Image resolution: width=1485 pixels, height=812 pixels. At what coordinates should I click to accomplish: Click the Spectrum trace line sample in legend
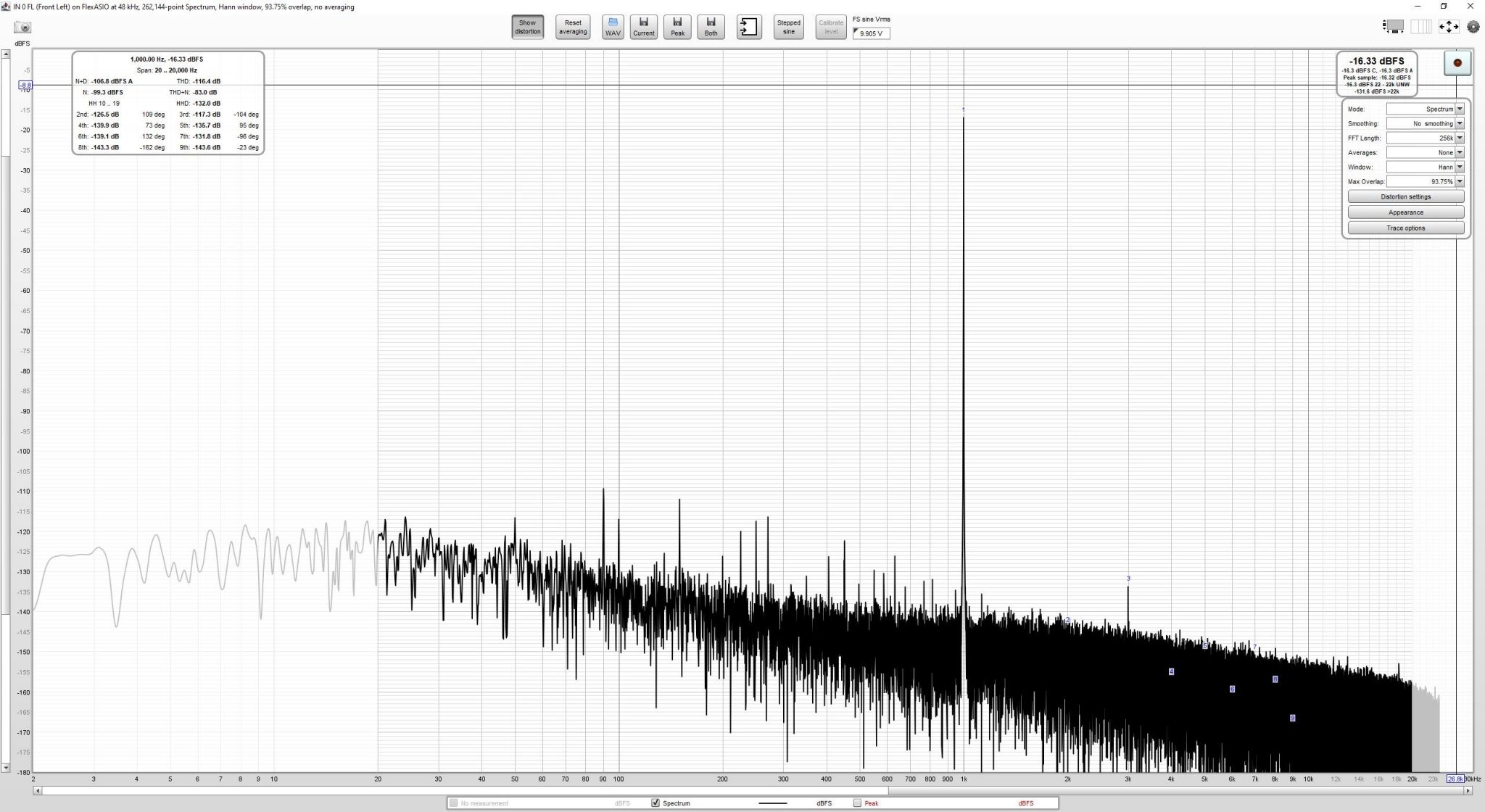[x=773, y=803]
